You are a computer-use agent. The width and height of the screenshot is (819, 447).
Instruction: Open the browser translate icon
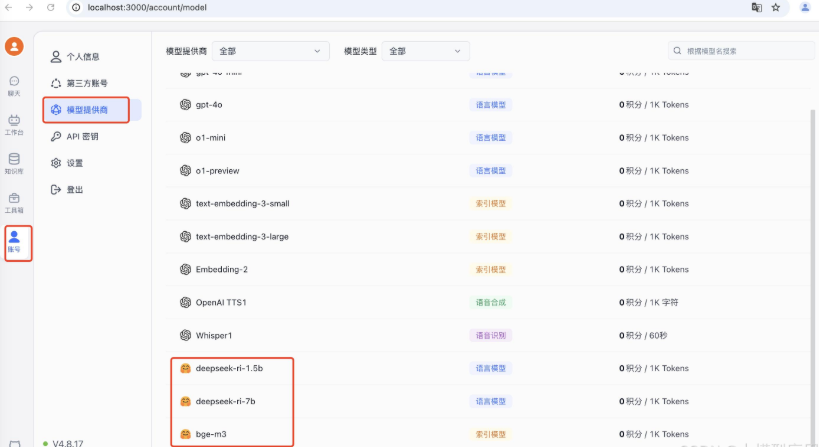coord(756,7)
